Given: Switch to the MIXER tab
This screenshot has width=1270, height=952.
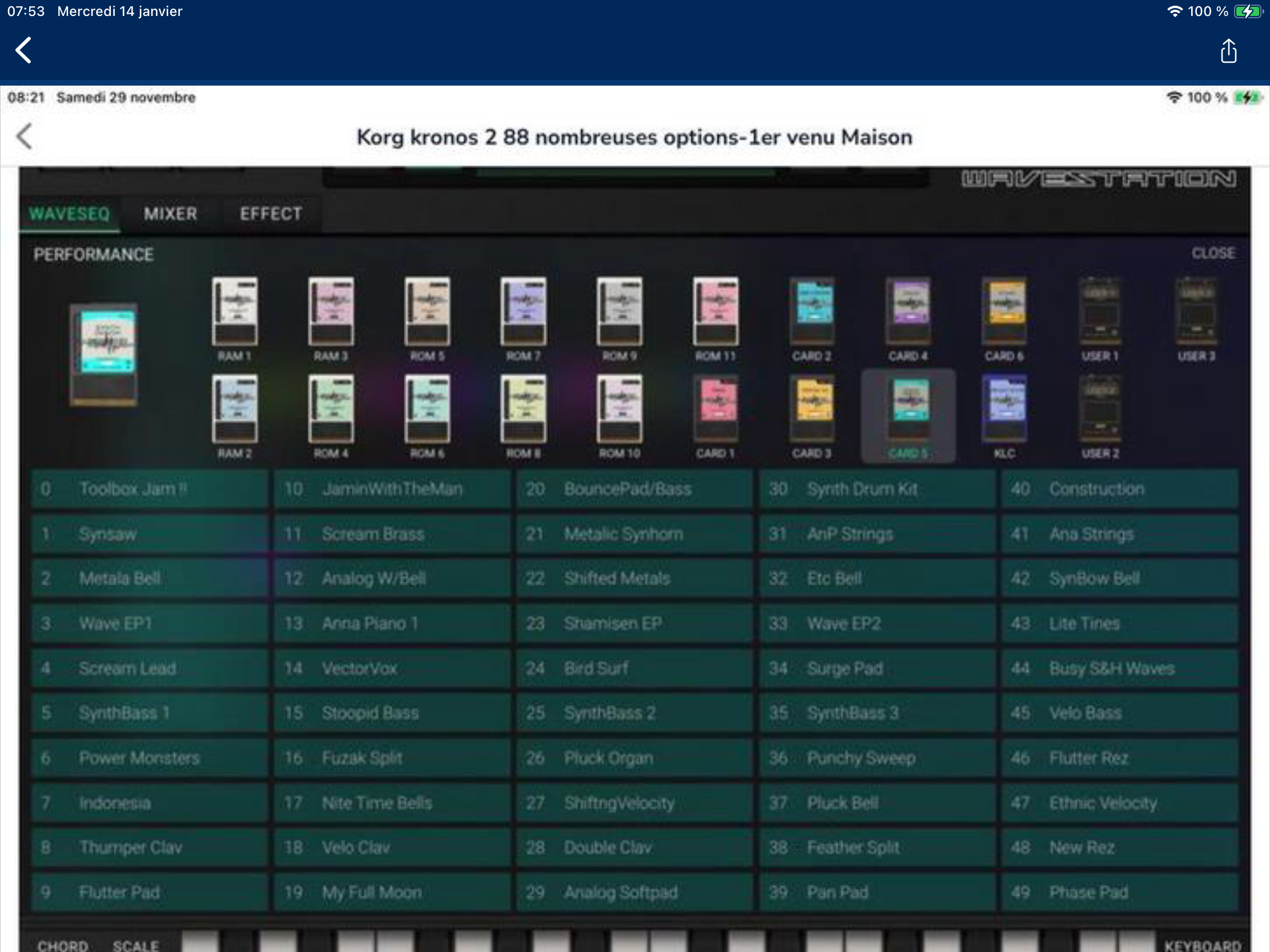Looking at the screenshot, I should tap(170, 214).
